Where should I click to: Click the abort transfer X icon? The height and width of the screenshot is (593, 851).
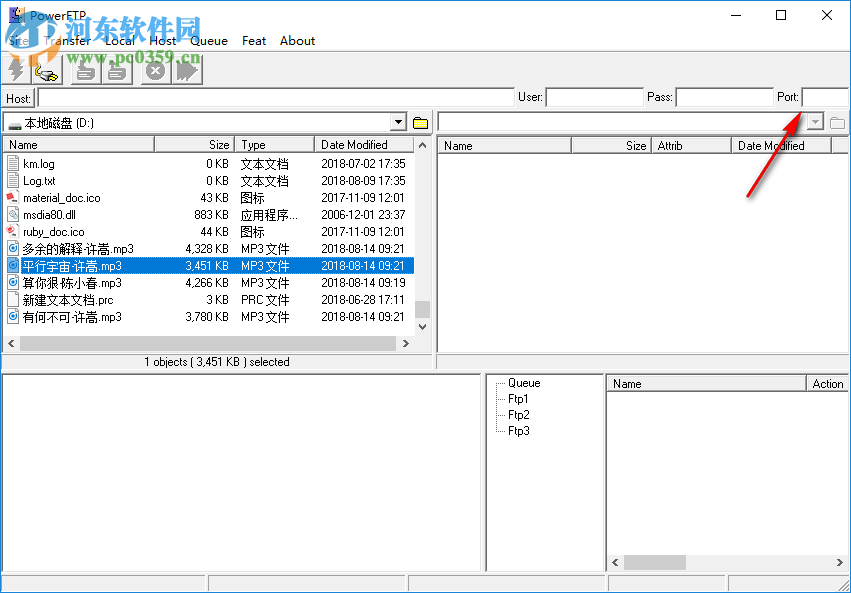[x=155, y=71]
